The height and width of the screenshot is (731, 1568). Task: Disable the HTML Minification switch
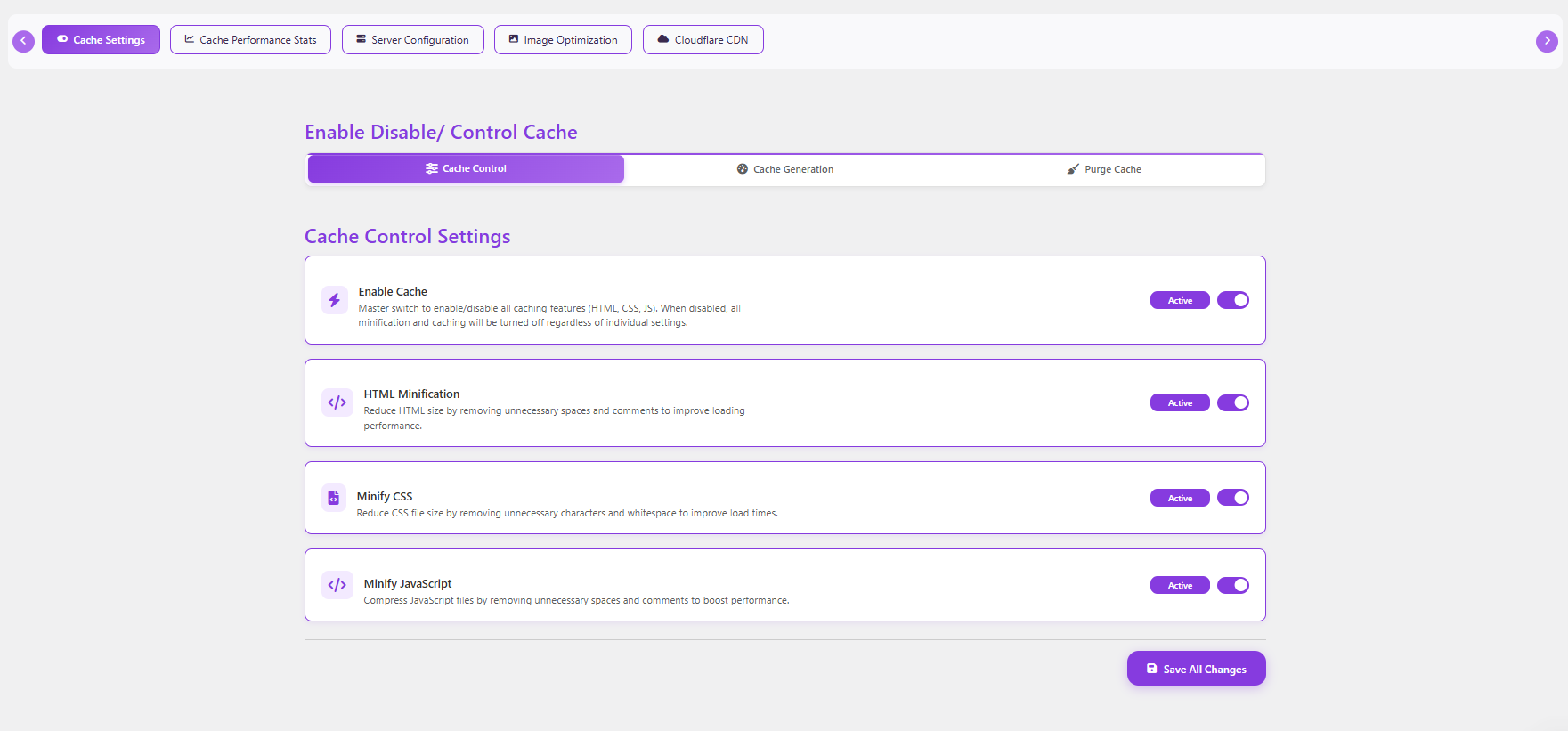coord(1232,402)
